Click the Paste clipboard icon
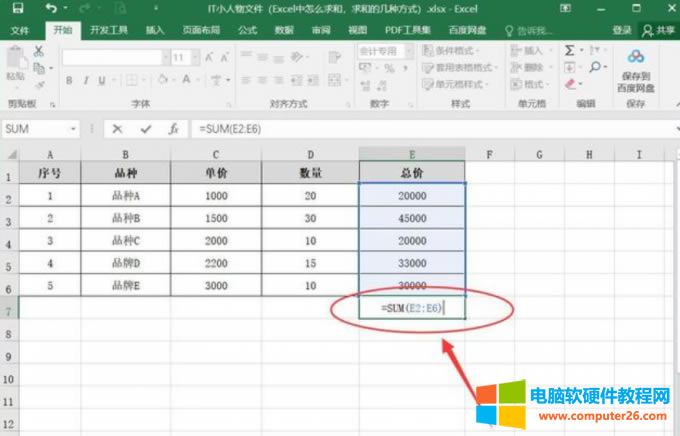Viewport: 680px width, 436px height. 14,62
